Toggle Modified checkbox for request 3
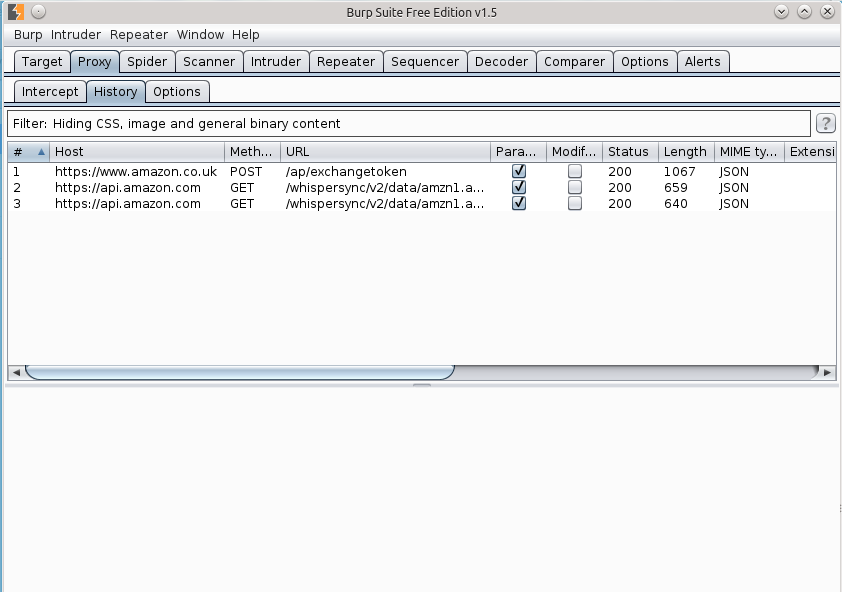Screen dimensions: 842x592 pos(575,204)
